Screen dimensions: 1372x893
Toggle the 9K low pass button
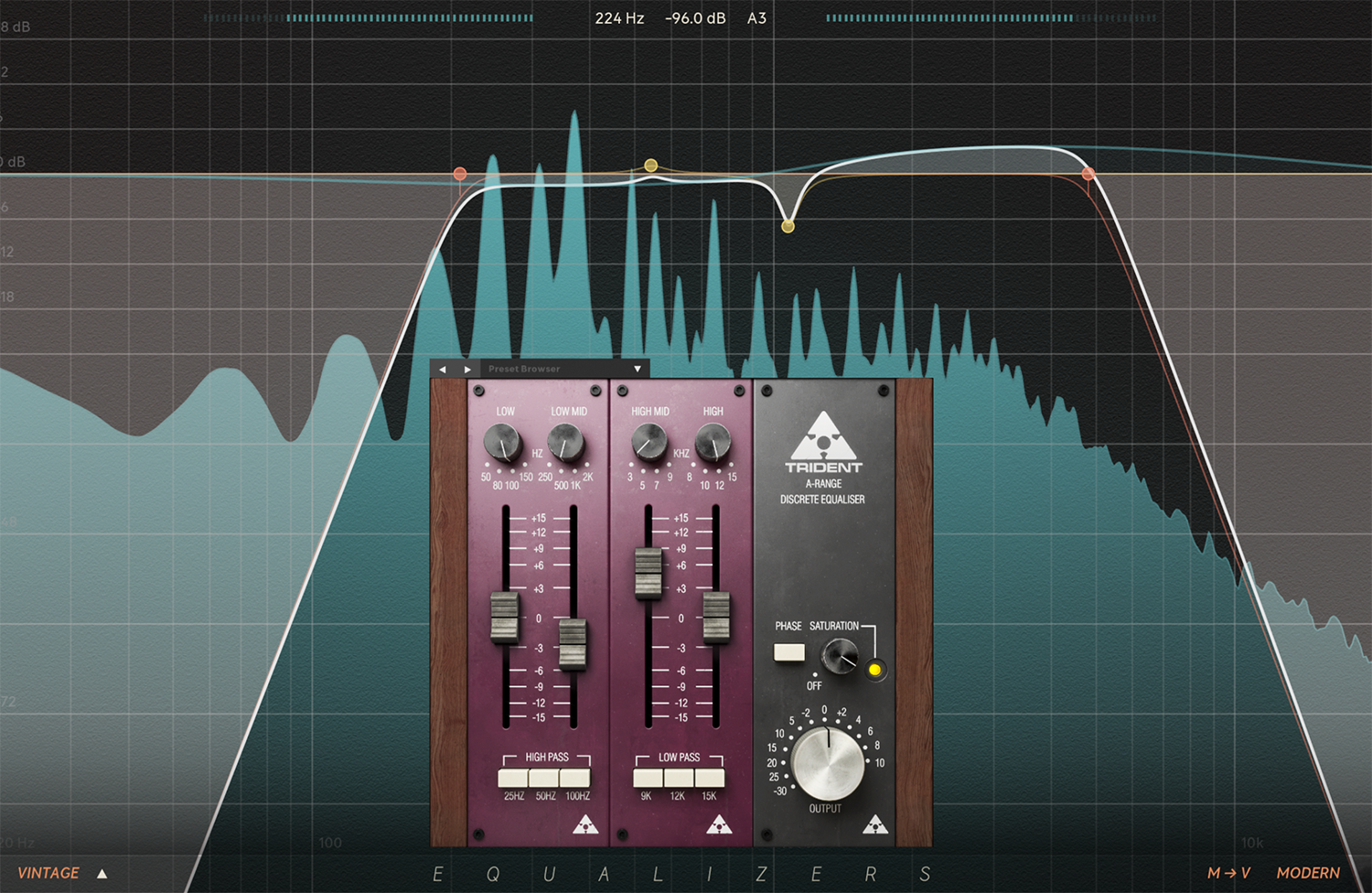click(x=648, y=778)
